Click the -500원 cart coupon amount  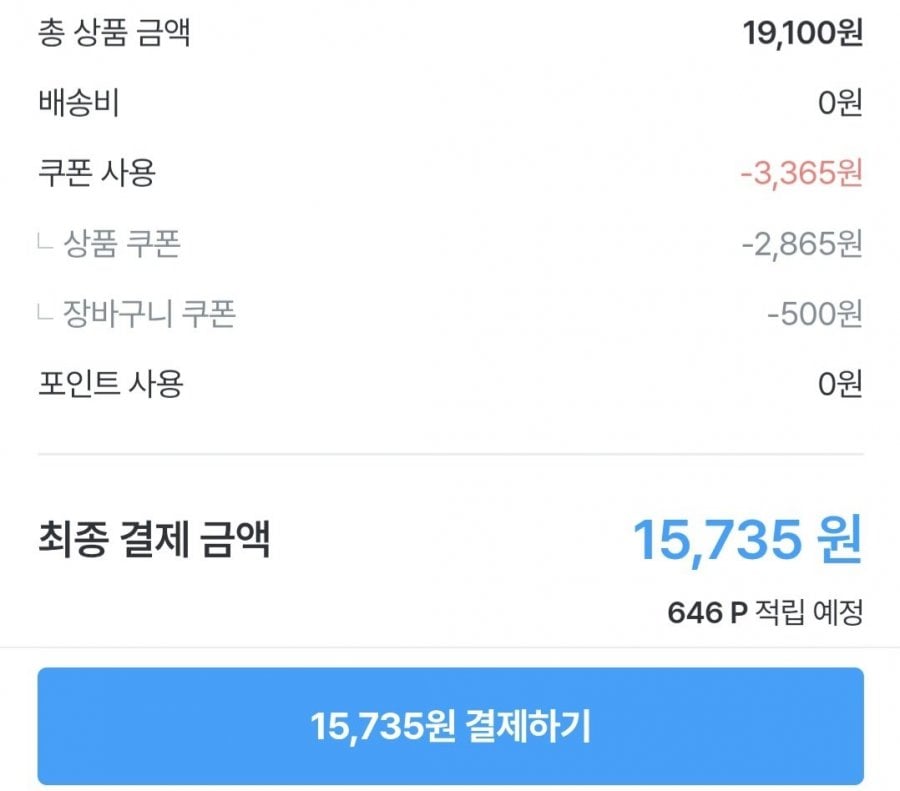[814, 314]
